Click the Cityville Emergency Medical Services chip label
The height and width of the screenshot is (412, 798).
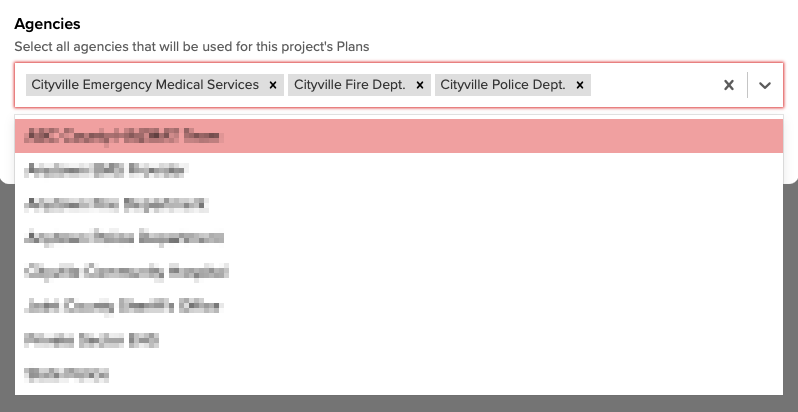point(145,85)
